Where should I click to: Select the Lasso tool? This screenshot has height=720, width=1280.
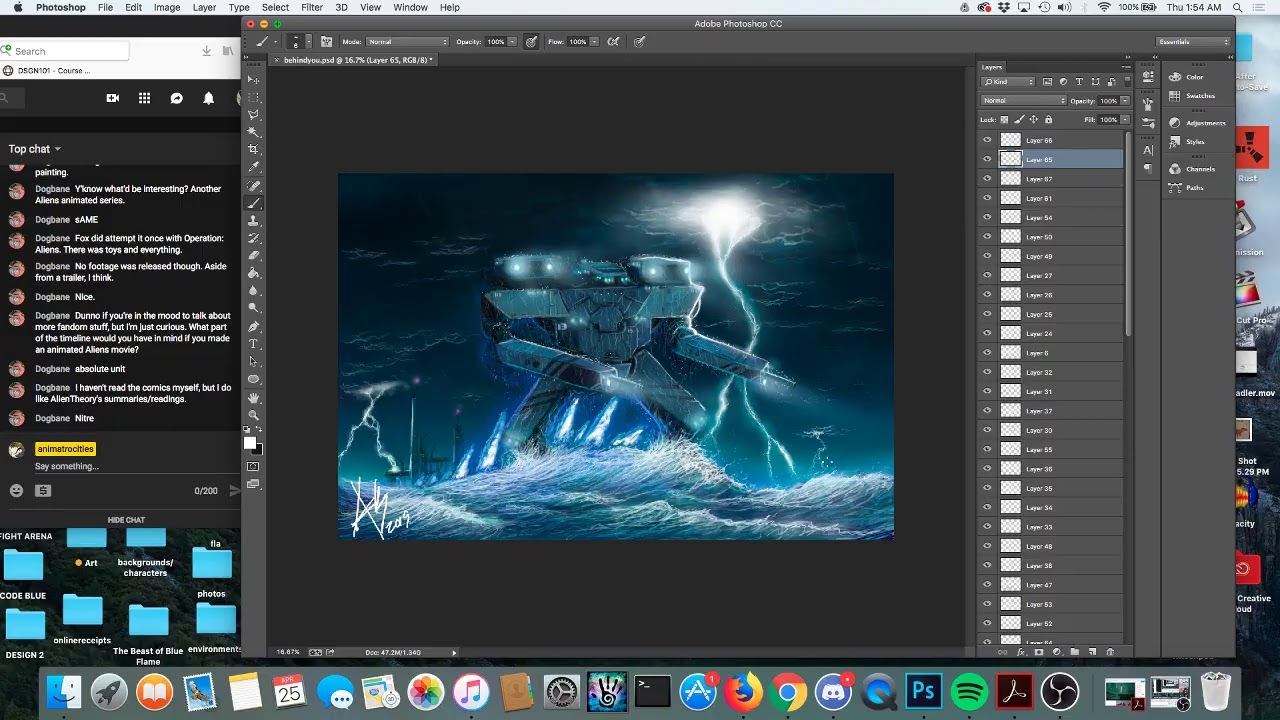click(x=253, y=114)
